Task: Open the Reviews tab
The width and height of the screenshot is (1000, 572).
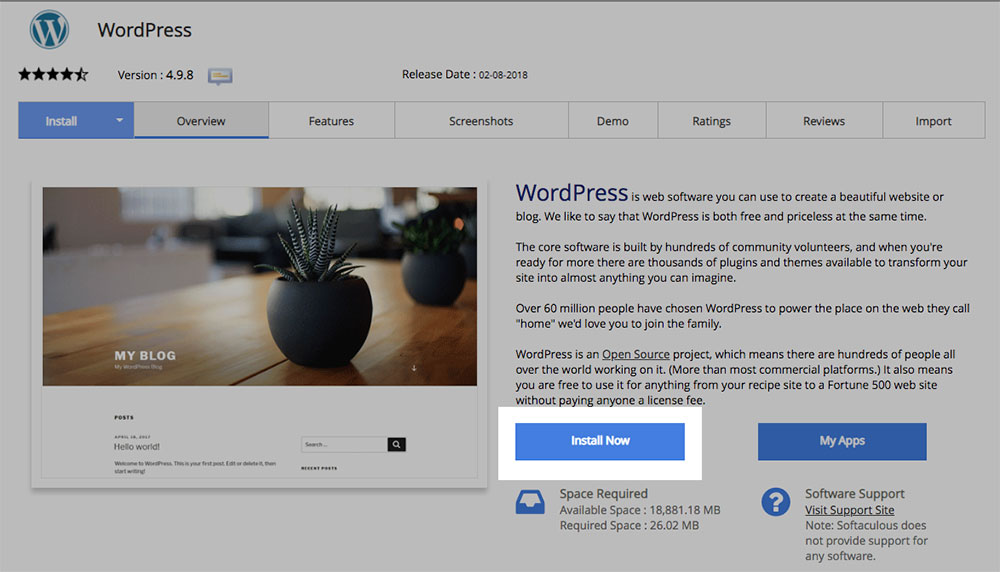Action: click(824, 121)
